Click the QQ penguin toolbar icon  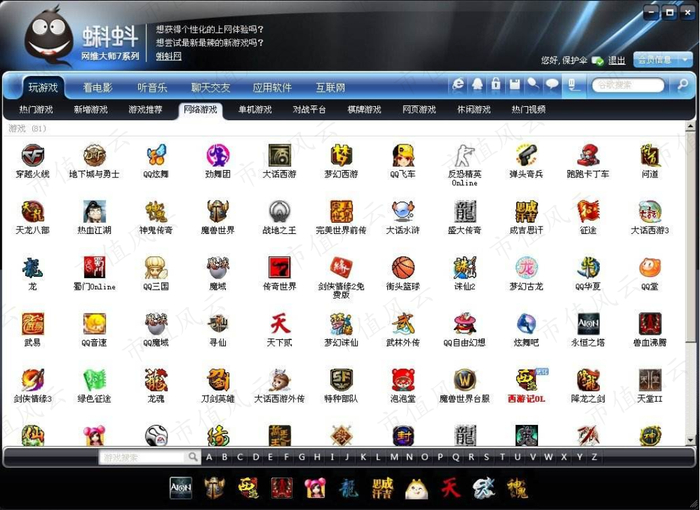[477, 84]
